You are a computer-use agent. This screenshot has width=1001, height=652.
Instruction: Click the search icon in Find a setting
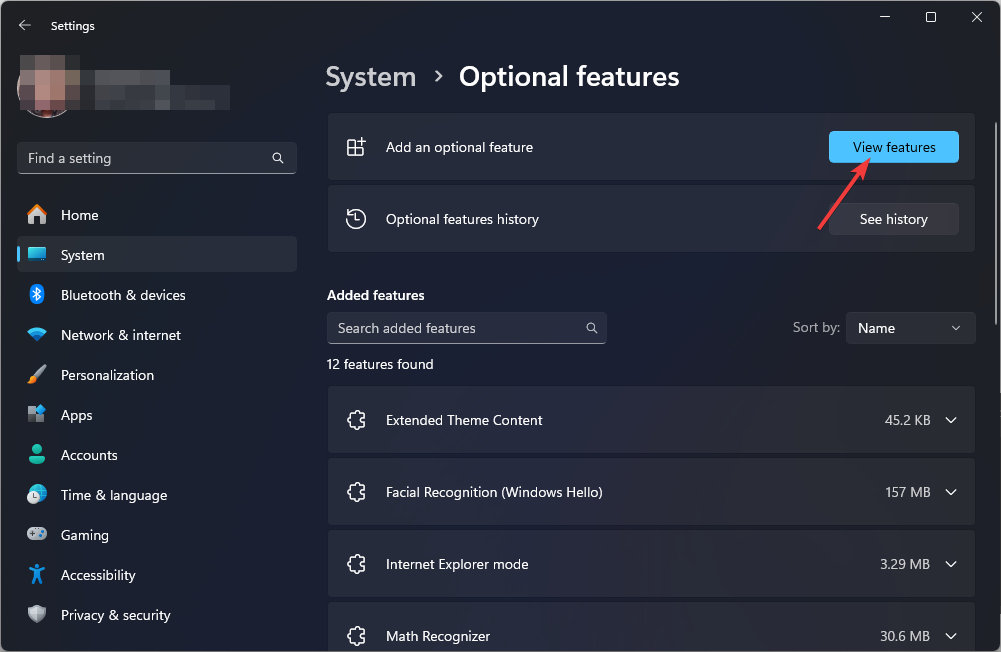[278, 158]
